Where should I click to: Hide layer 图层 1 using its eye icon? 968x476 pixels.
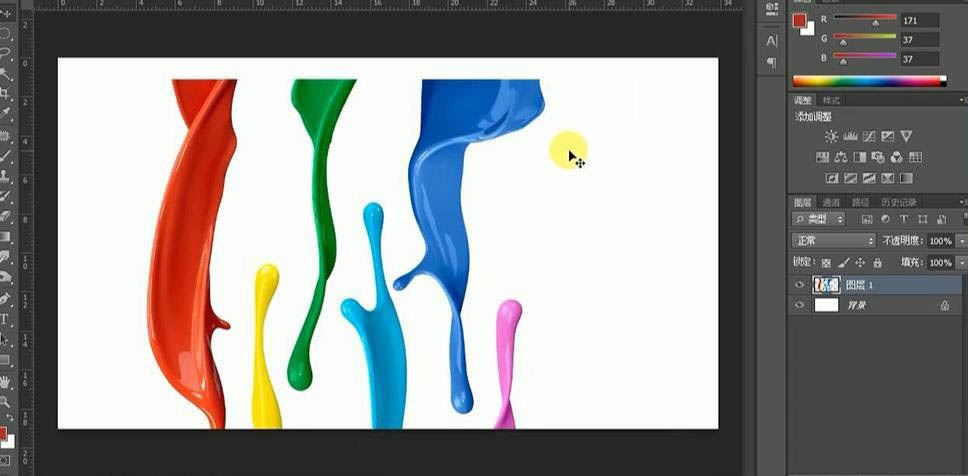(799, 285)
